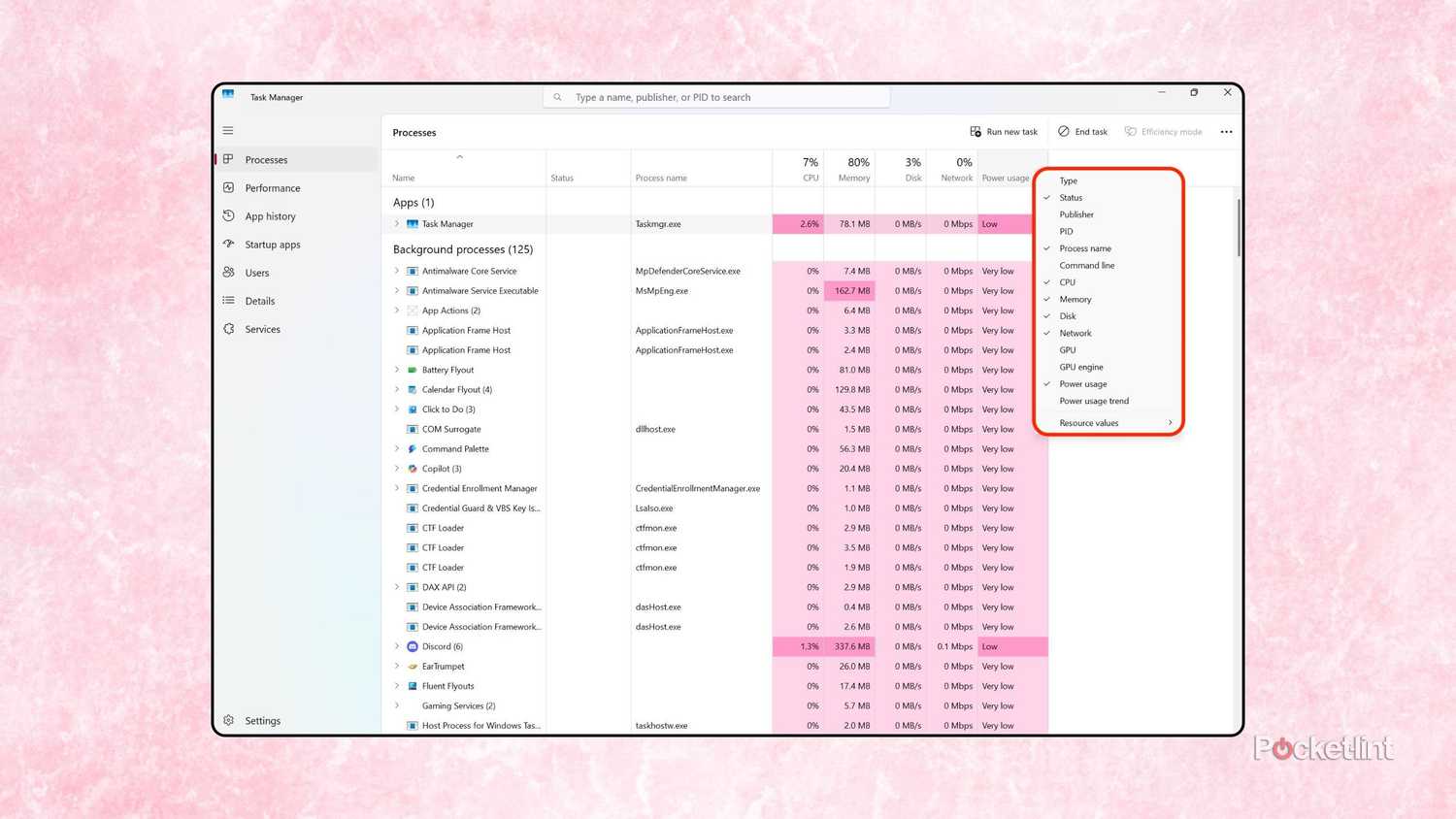The image size is (1456, 819).
Task: Click the Run new task button
Action: click(x=1004, y=132)
